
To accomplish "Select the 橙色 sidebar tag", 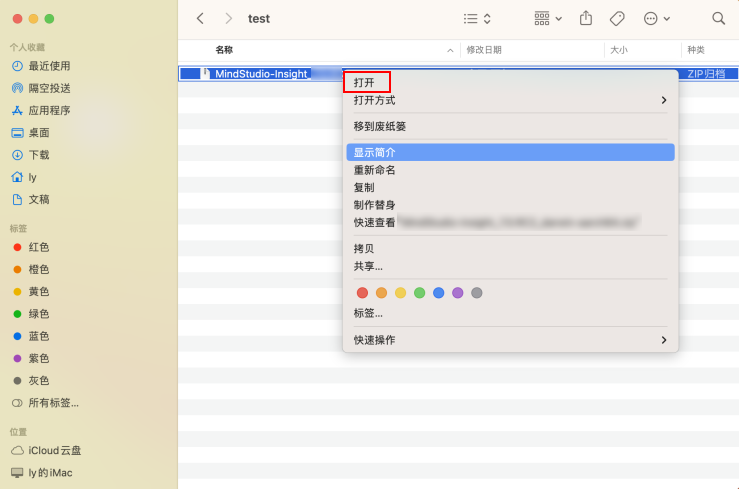I will [31, 269].
